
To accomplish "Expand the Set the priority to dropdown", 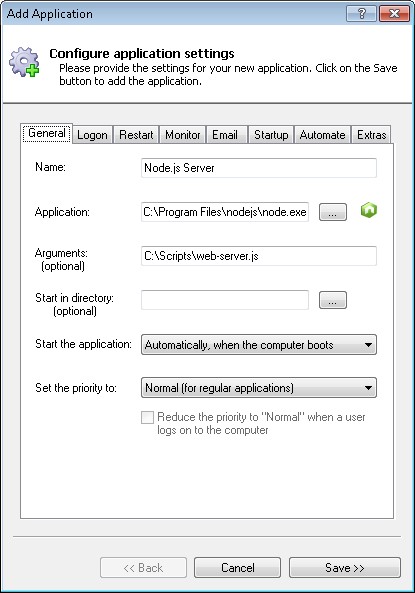I will point(259,388).
